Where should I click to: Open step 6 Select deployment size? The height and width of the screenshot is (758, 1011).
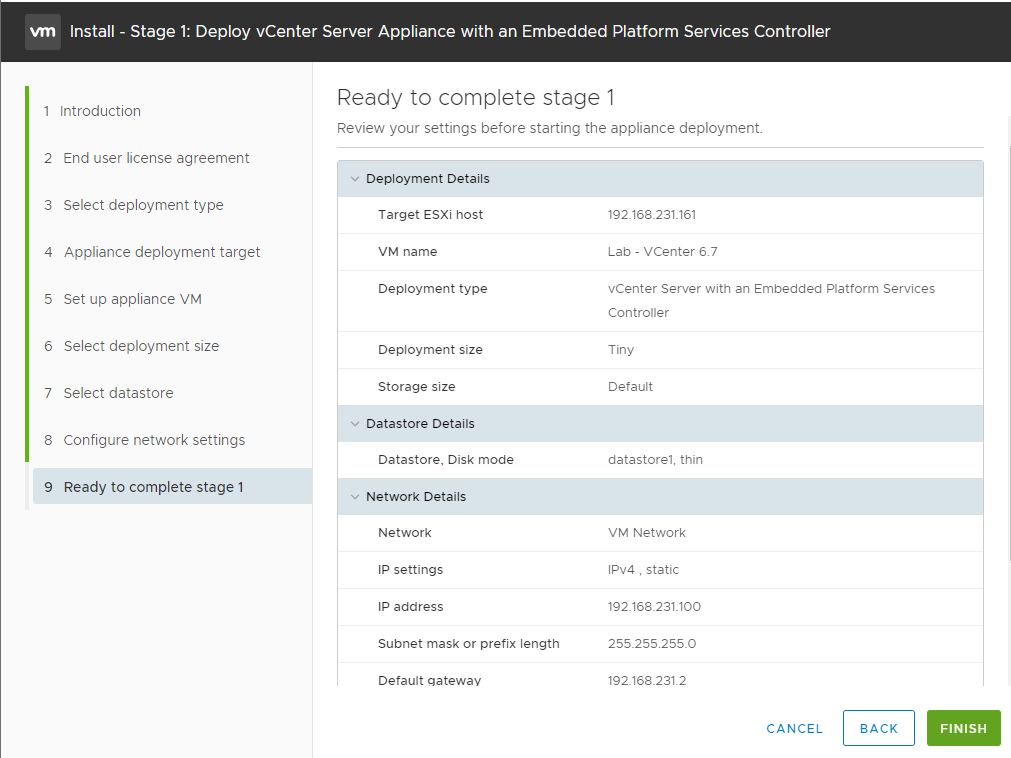132,346
